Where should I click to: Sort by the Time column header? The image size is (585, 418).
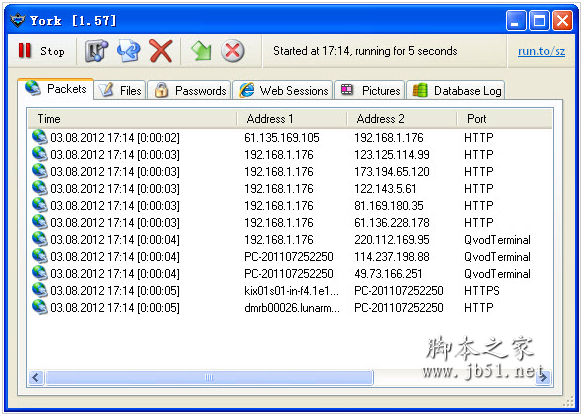(x=132, y=119)
